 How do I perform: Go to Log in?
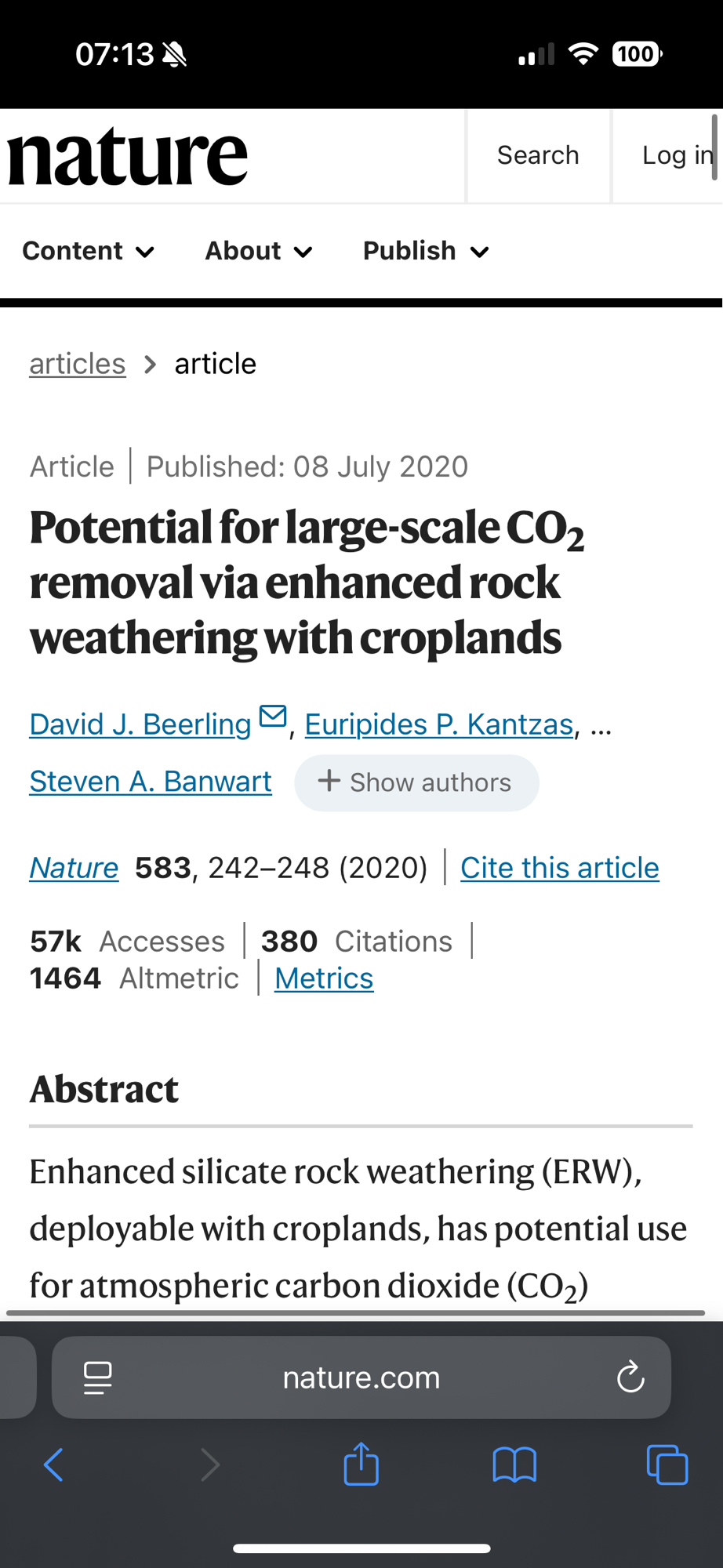tap(676, 155)
